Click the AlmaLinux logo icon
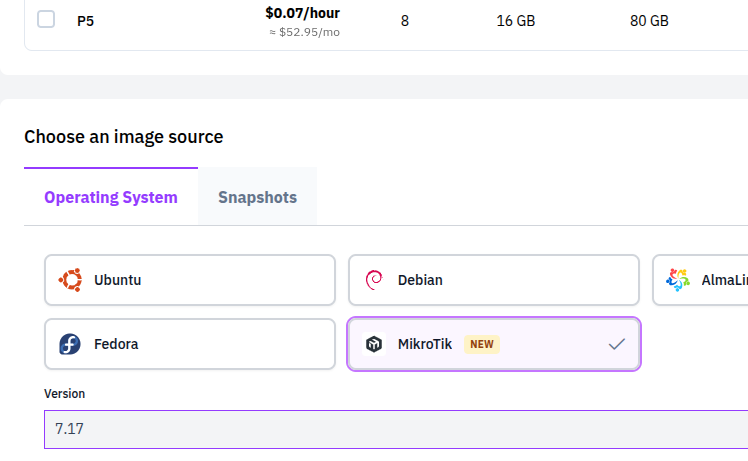Image resolution: width=748 pixels, height=461 pixels. pos(678,280)
